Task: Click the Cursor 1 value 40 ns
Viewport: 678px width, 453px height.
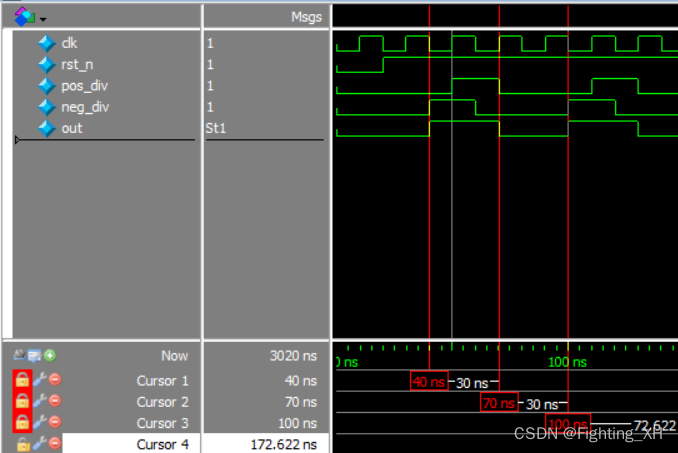Action: click(x=301, y=380)
